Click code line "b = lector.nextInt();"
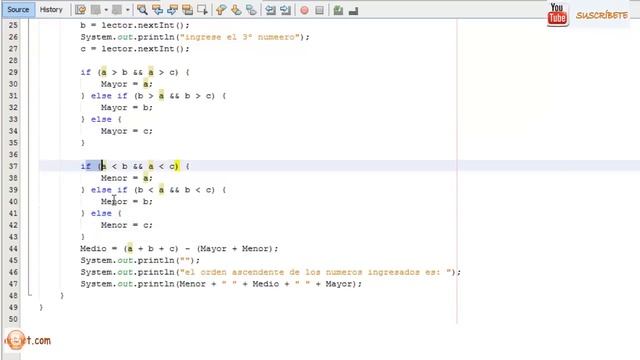Image resolution: width=640 pixels, height=360 pixels. 135,25
